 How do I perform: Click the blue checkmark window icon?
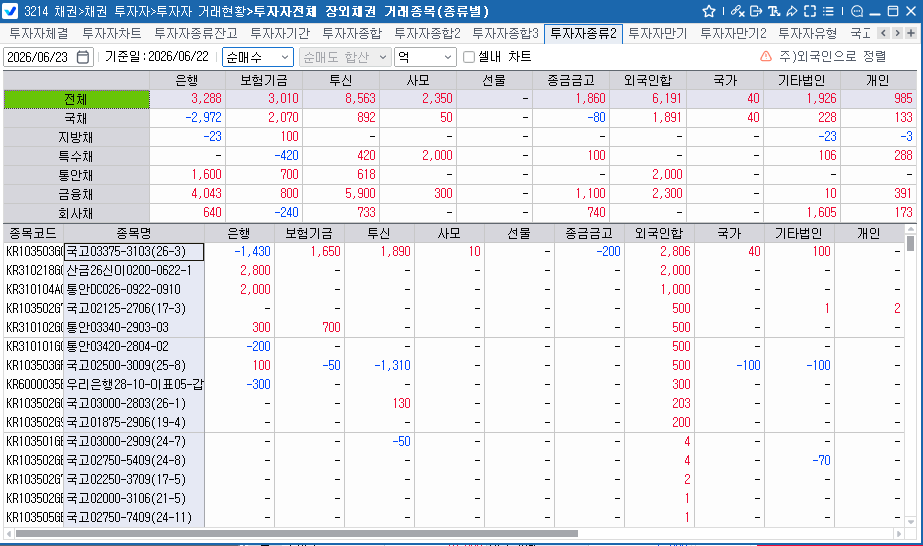pos(10,11)
